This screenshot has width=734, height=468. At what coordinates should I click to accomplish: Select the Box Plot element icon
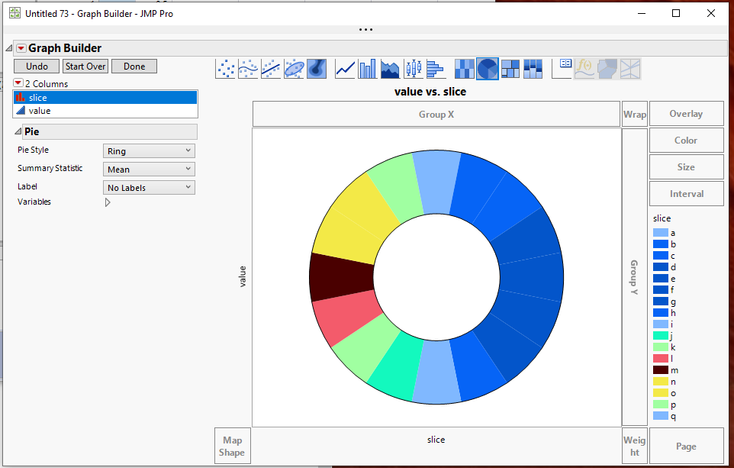(x=413, y=69)
